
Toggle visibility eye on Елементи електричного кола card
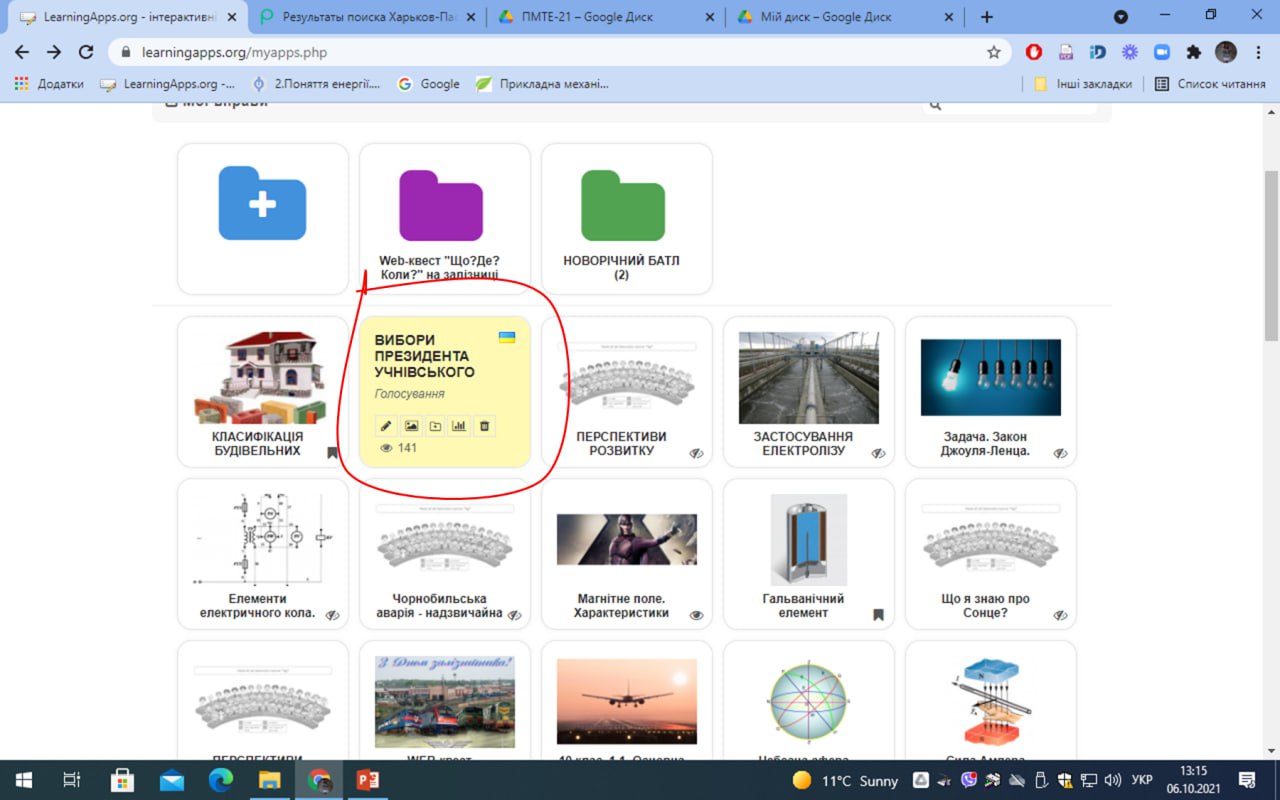click(333, 615)
